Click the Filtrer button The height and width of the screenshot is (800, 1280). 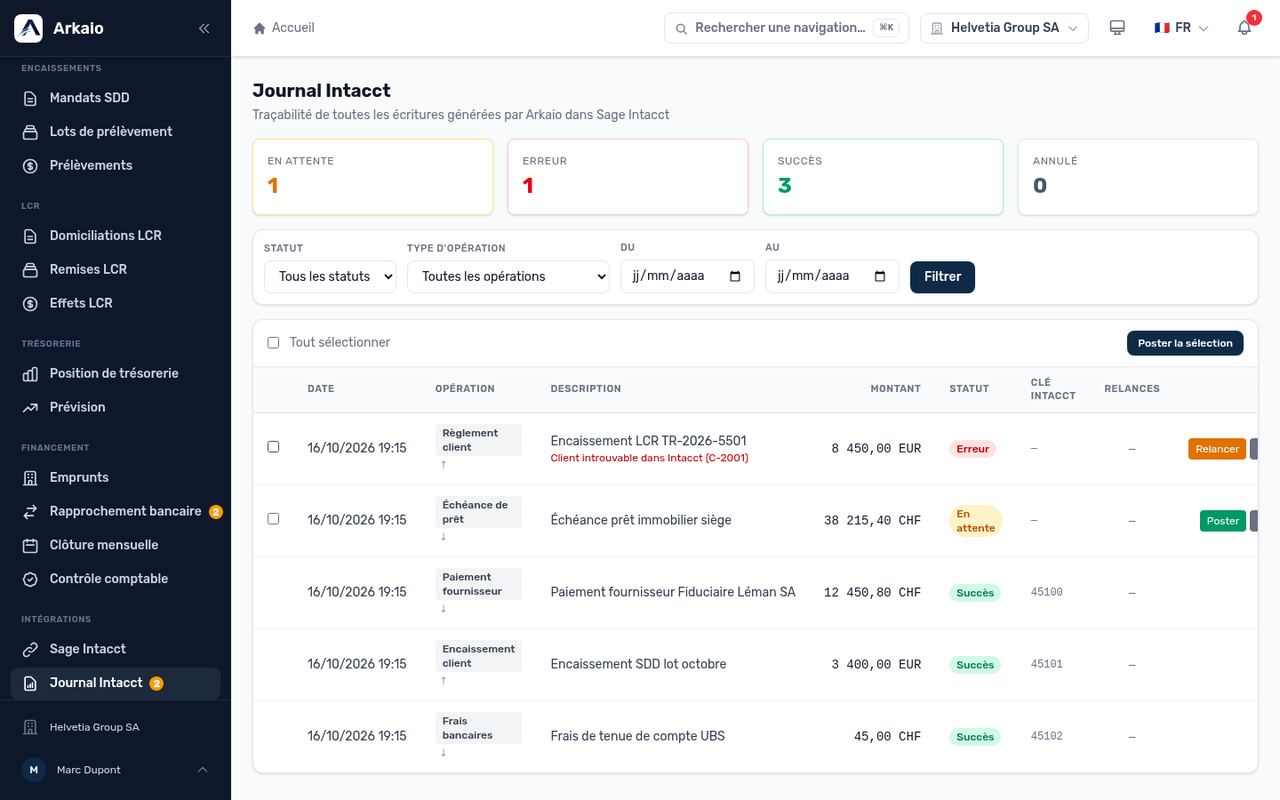click(x=942, y=277)
